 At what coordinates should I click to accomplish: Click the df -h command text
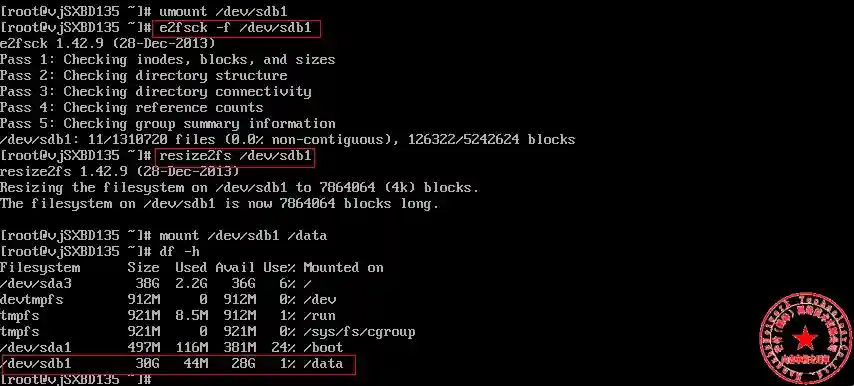tap(179, 252)
